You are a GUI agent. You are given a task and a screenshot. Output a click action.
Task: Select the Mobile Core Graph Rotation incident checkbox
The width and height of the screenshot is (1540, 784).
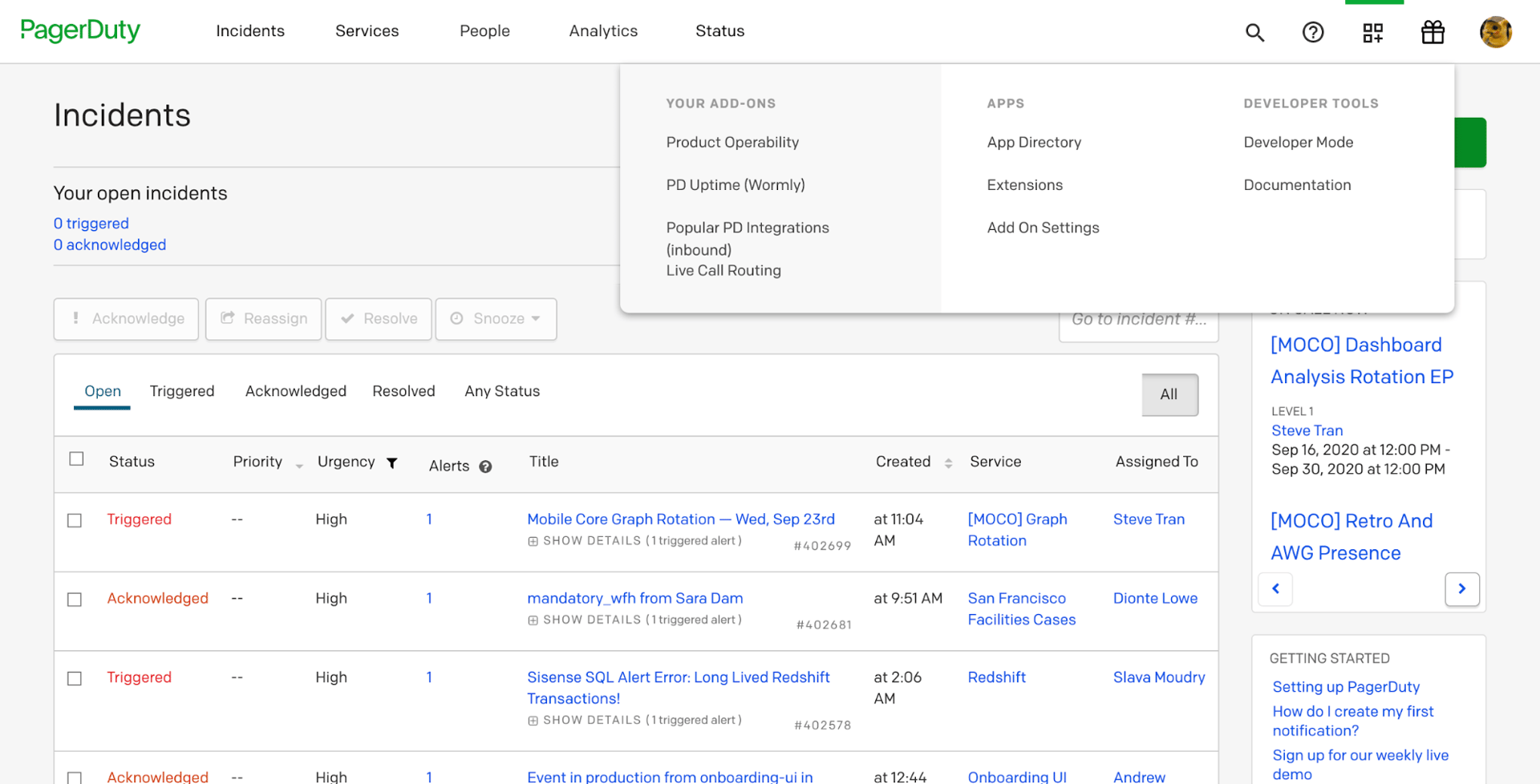pyautogui.click(x=75, y=520)
